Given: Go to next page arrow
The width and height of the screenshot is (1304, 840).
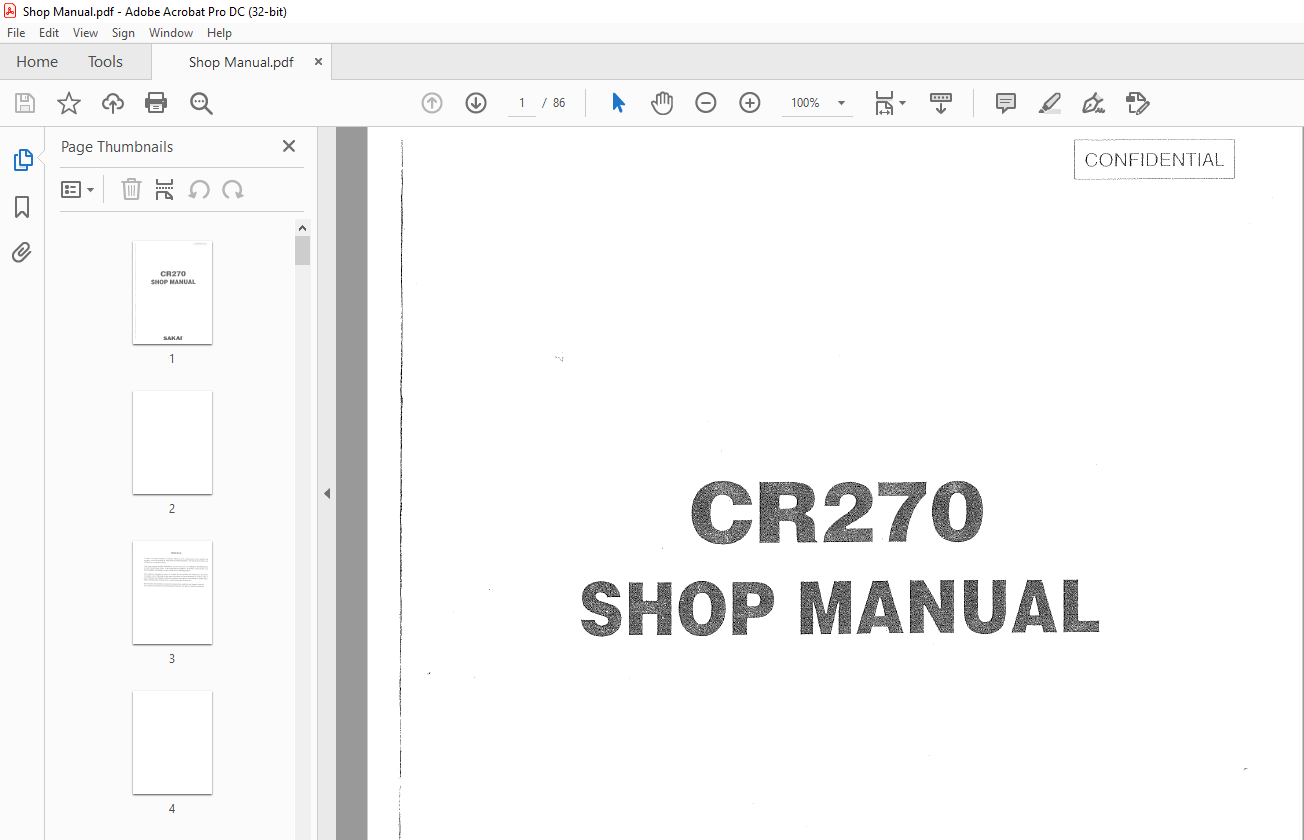Looking at the screenshot, I should pyautogui.click(x=476, y=103).
